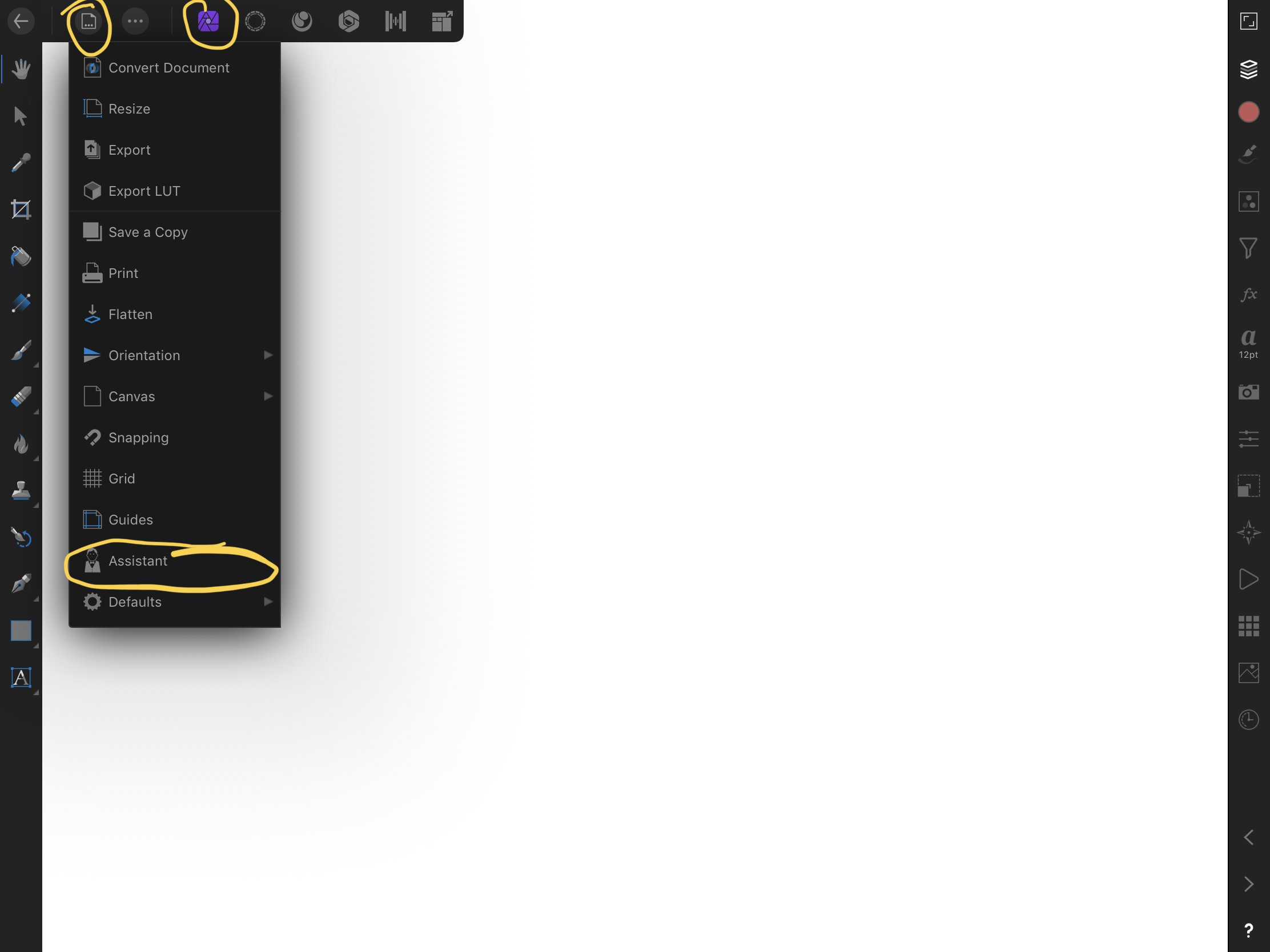Expand the Orientation submenu arrow
Image resolution: width=1270 pixels, height=952 pixels.
tap(268, 355)
